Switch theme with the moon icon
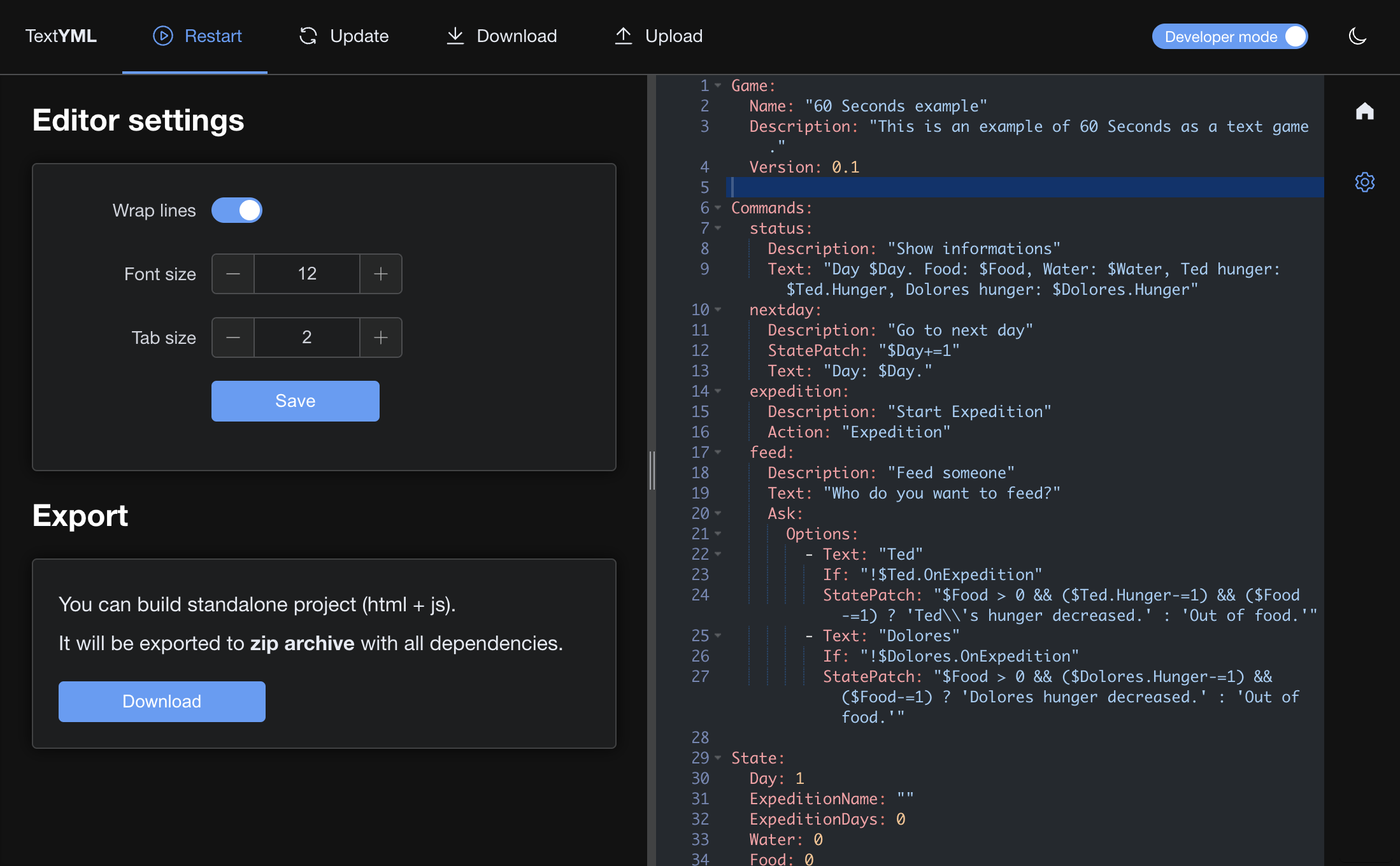 tap(1357, 36)
